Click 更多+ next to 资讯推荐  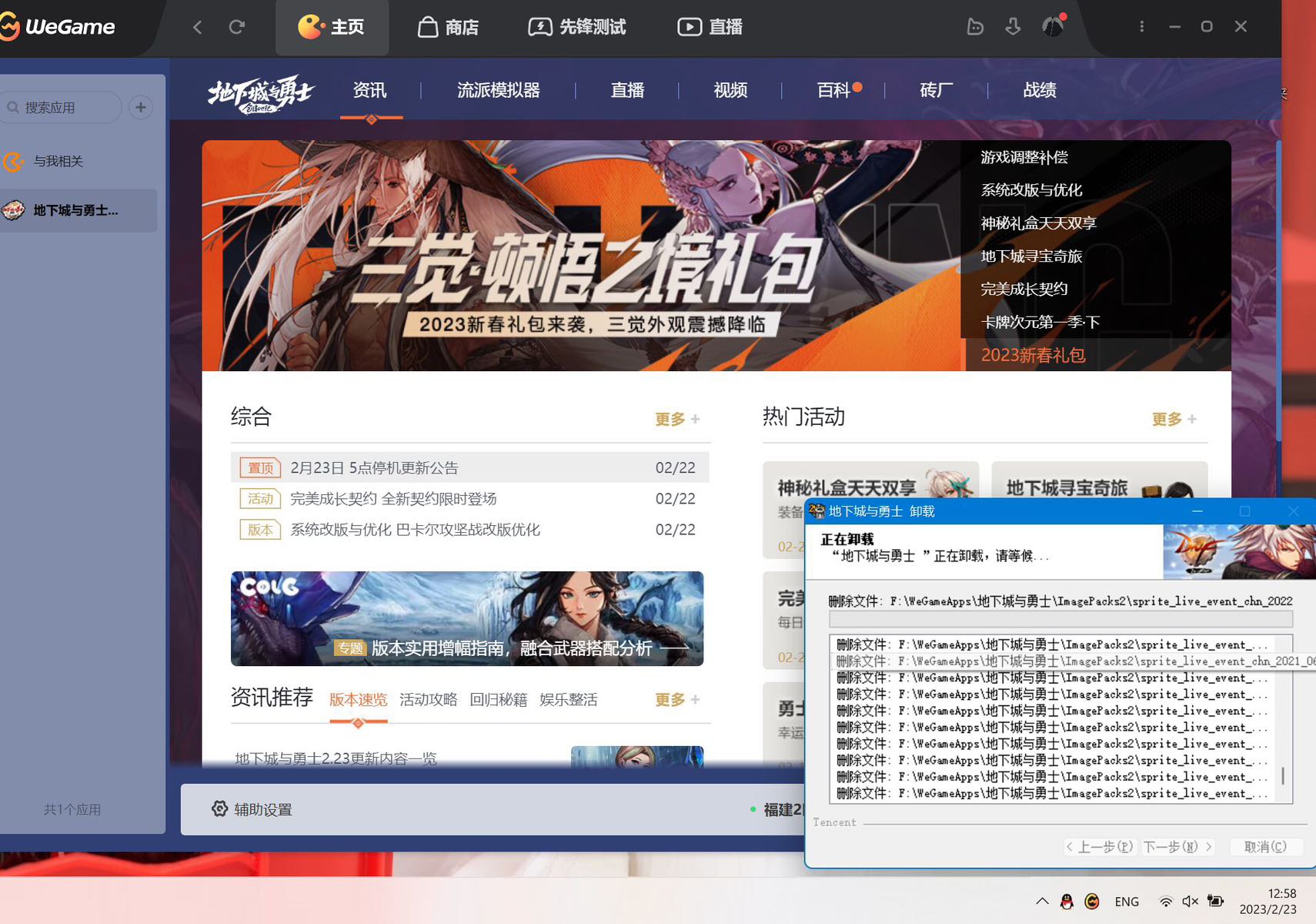click(677, 699)
